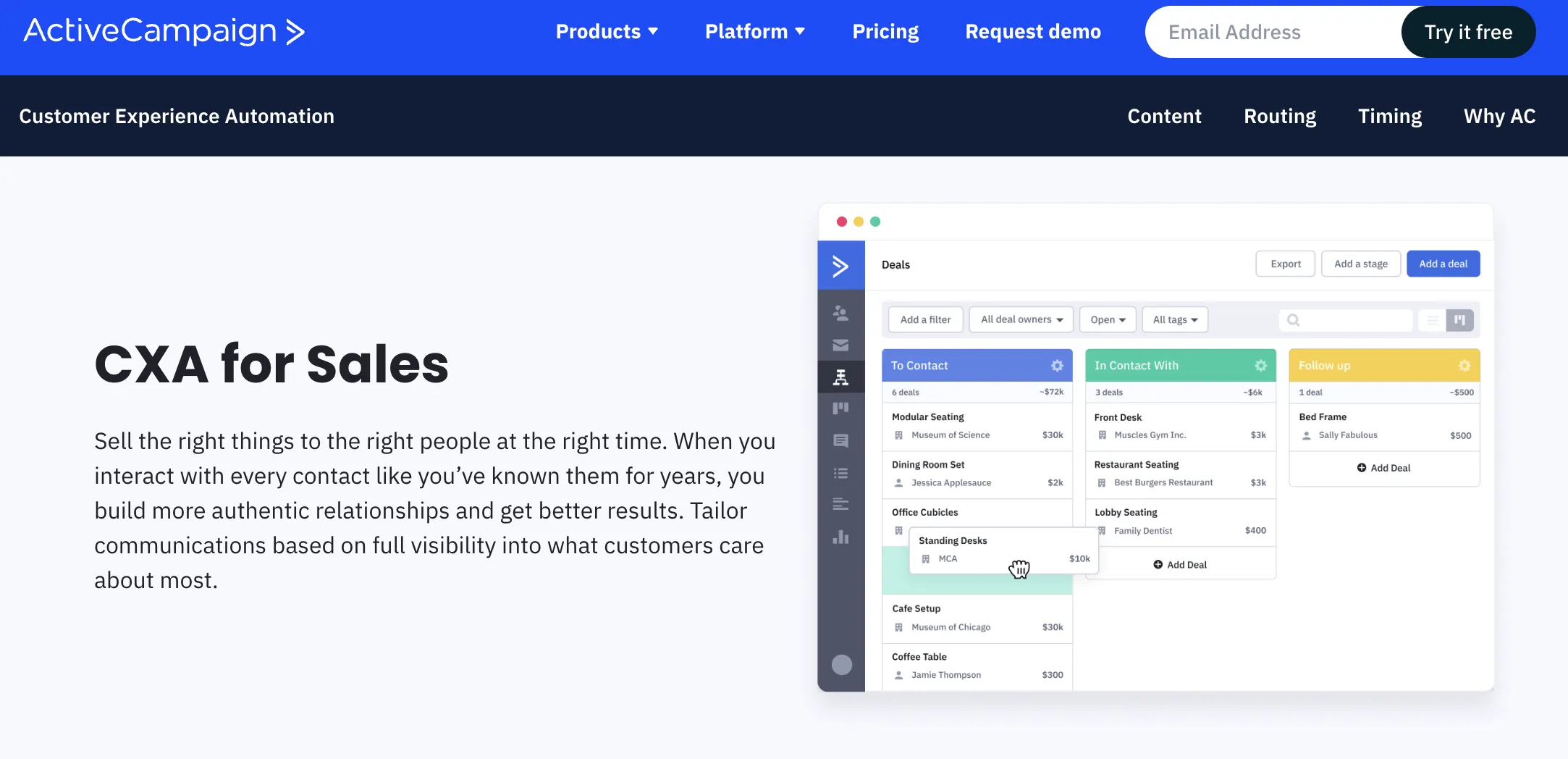1568x759 pixels.
Task: Click the Add a stage button
Action: [1361, 264]
